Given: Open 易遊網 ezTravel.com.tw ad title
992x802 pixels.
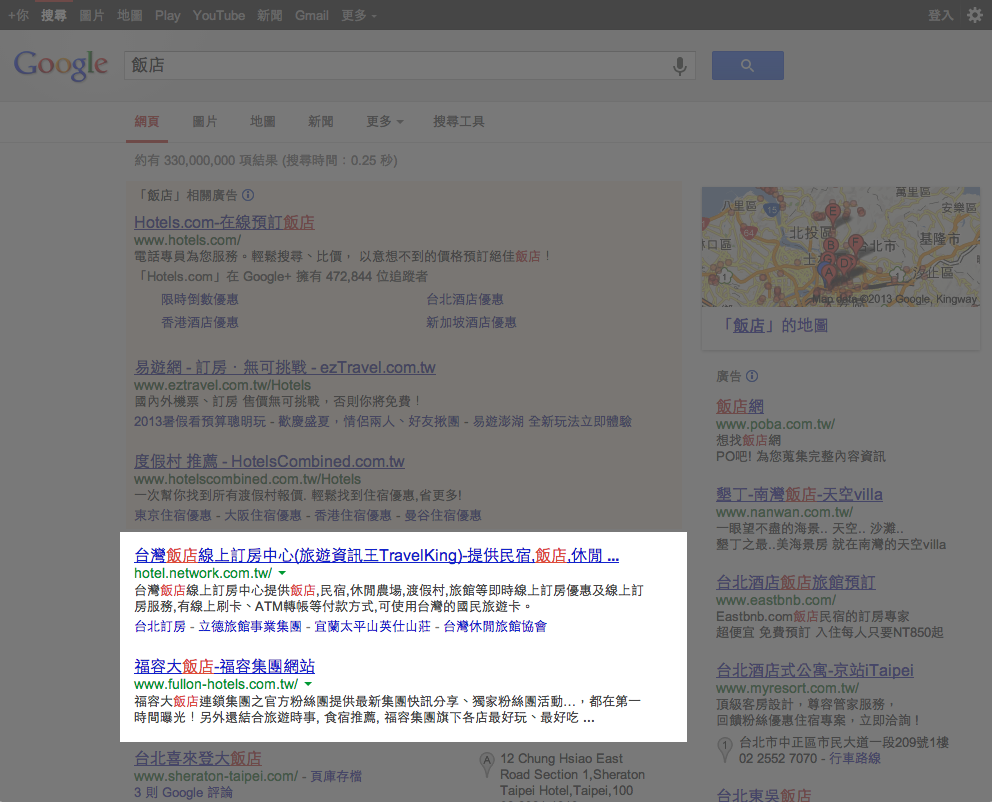Looking at the screenshot, I should [285, 367].
